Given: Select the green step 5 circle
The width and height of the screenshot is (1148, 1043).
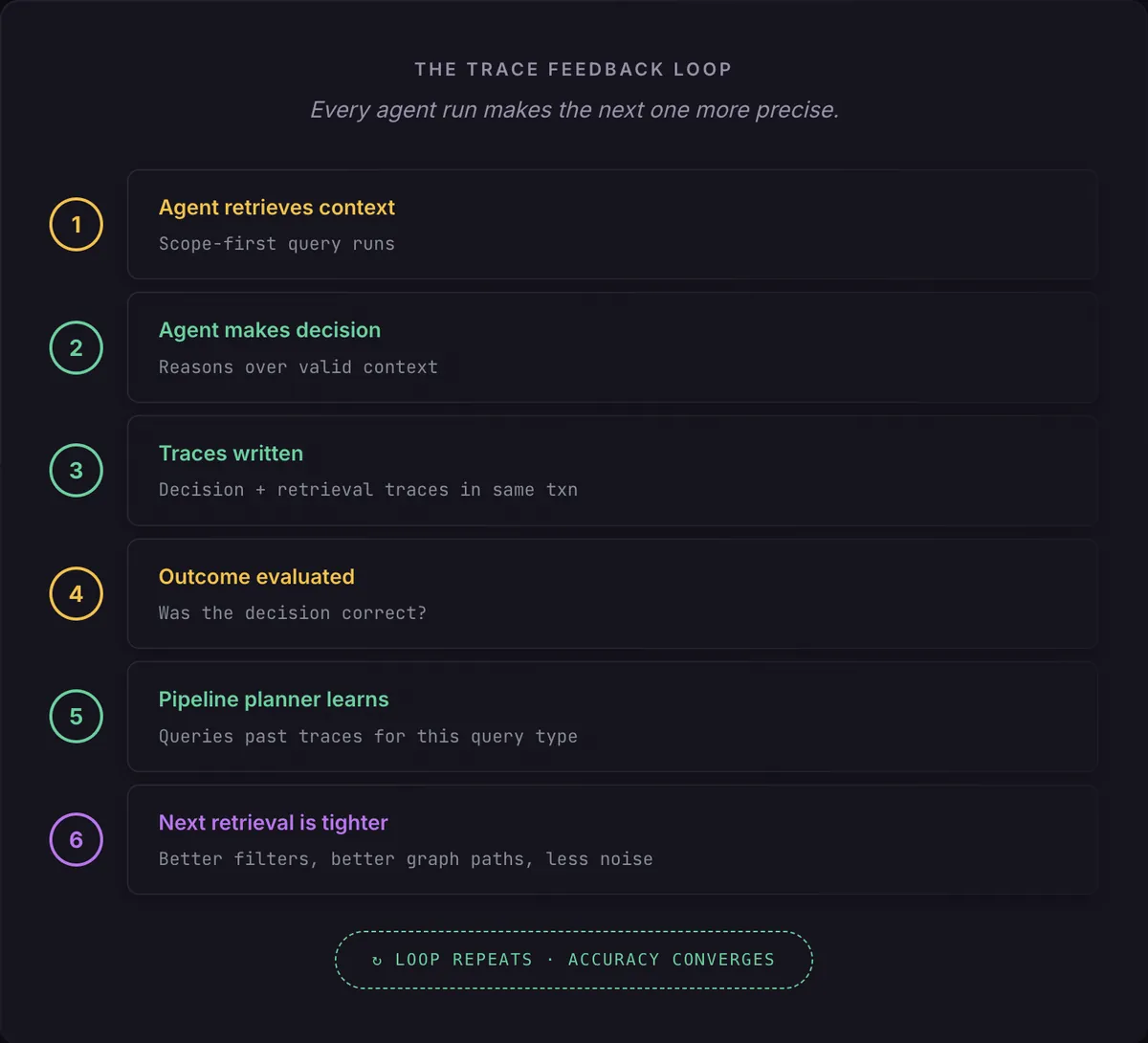Looking at the screenshot, I should tap(77, 717).
